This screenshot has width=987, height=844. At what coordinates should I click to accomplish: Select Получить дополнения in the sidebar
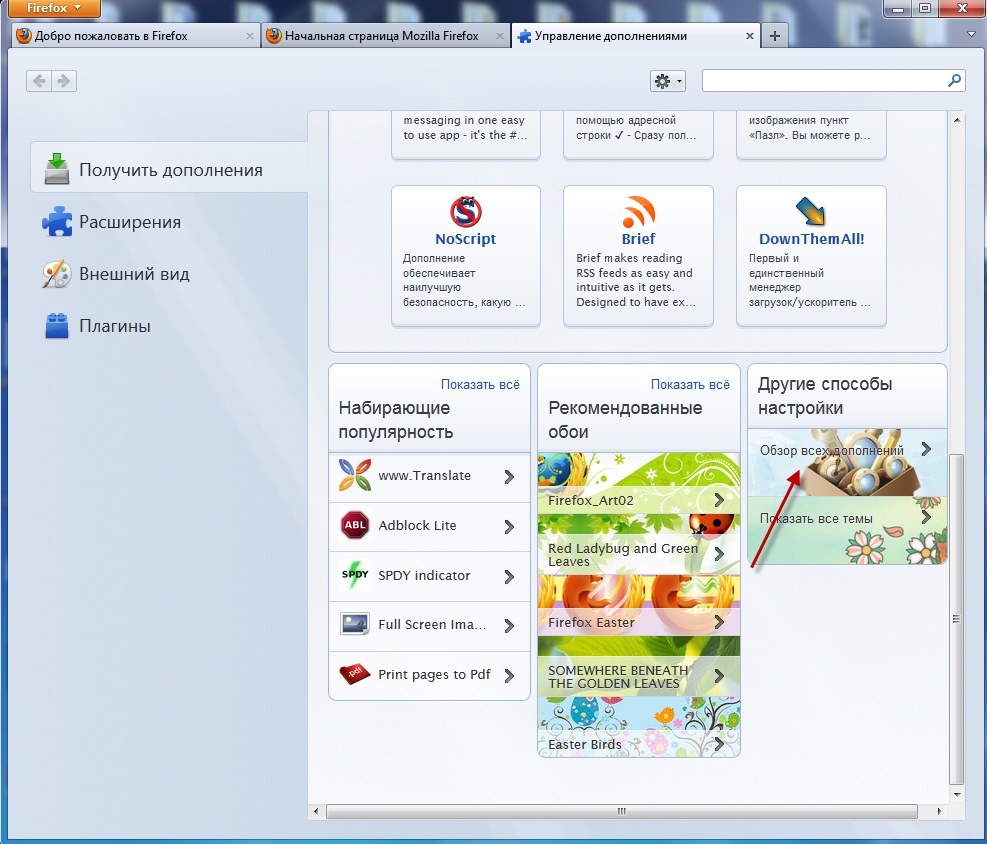[x=169, y=169]
